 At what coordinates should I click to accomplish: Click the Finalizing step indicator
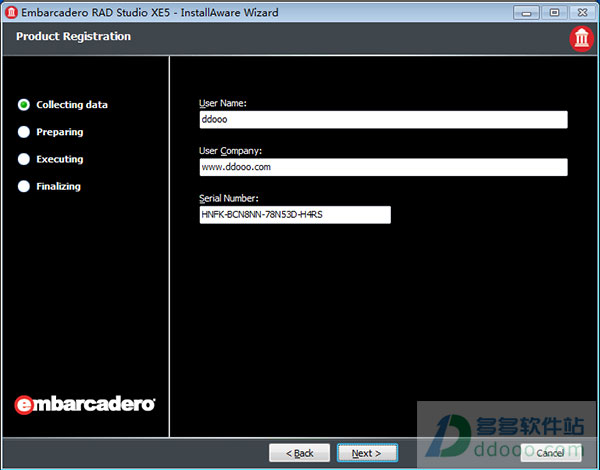24,186
